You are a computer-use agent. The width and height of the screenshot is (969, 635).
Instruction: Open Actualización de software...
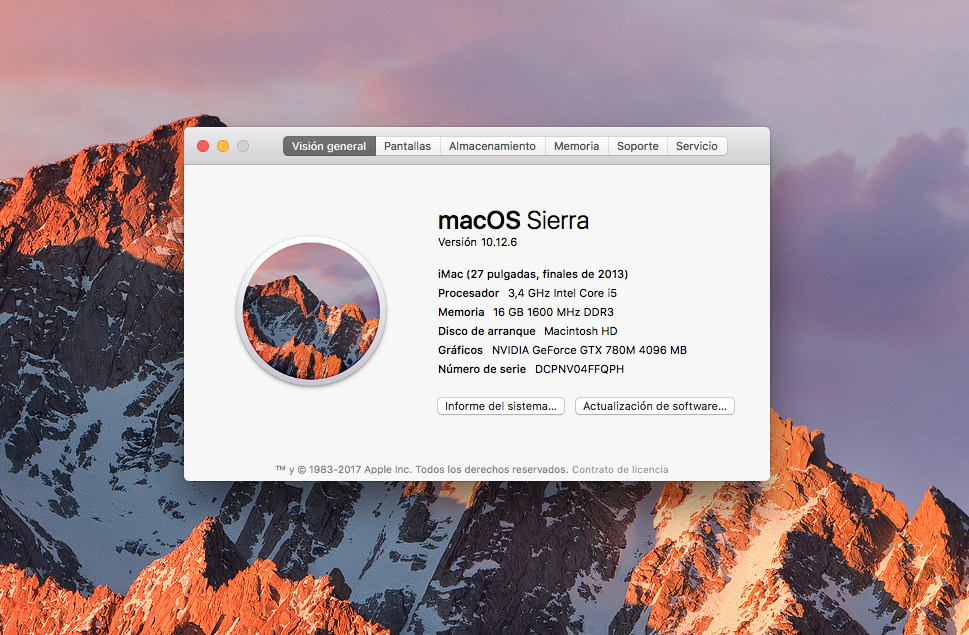pos(654,406)
